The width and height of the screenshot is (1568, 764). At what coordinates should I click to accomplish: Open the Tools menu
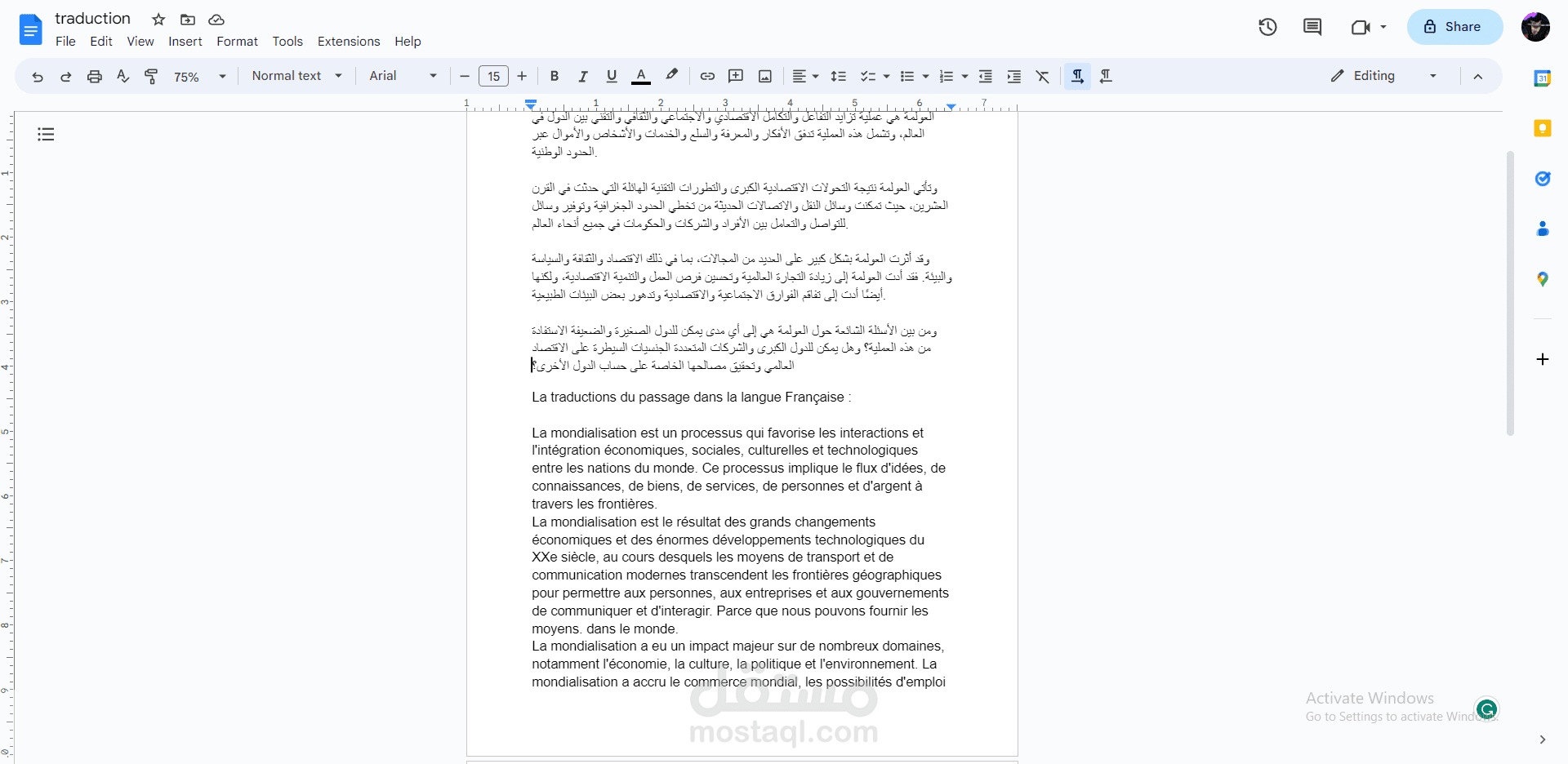click(287, 42)
